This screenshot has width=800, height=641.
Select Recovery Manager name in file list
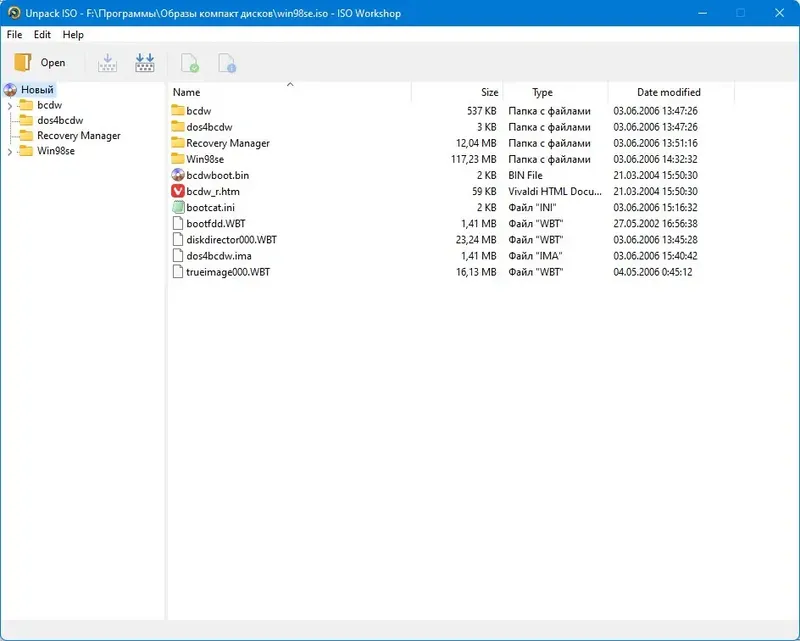228,143
